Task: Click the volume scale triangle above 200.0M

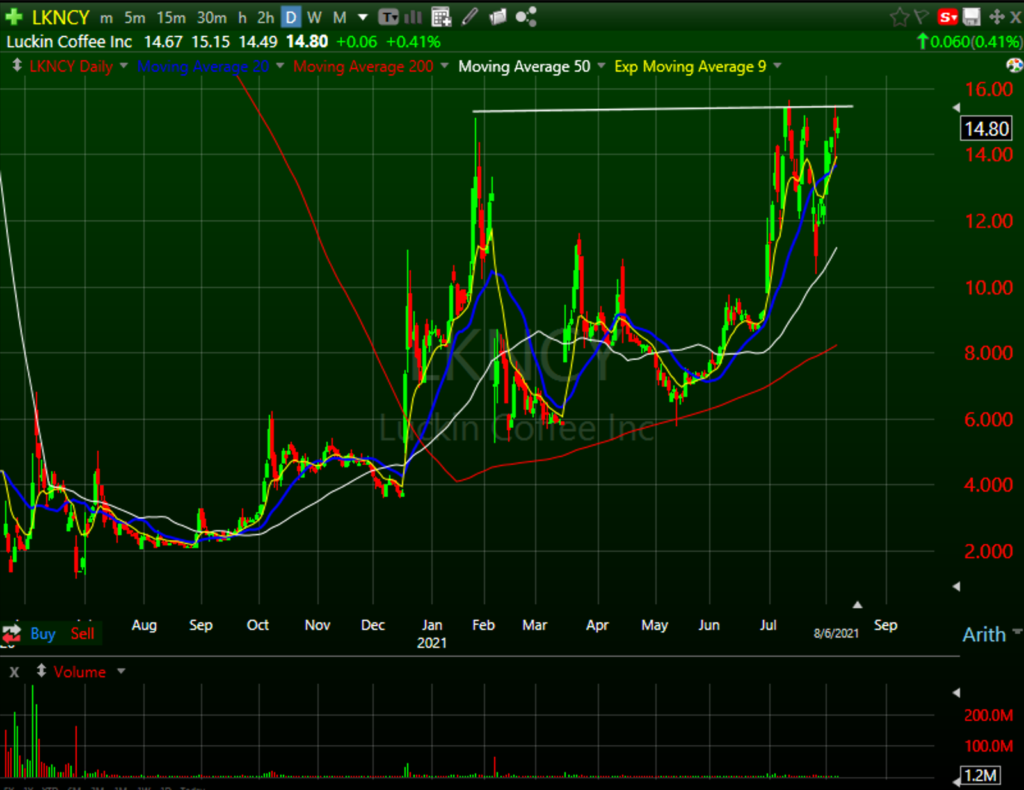Action: point(956,692)
